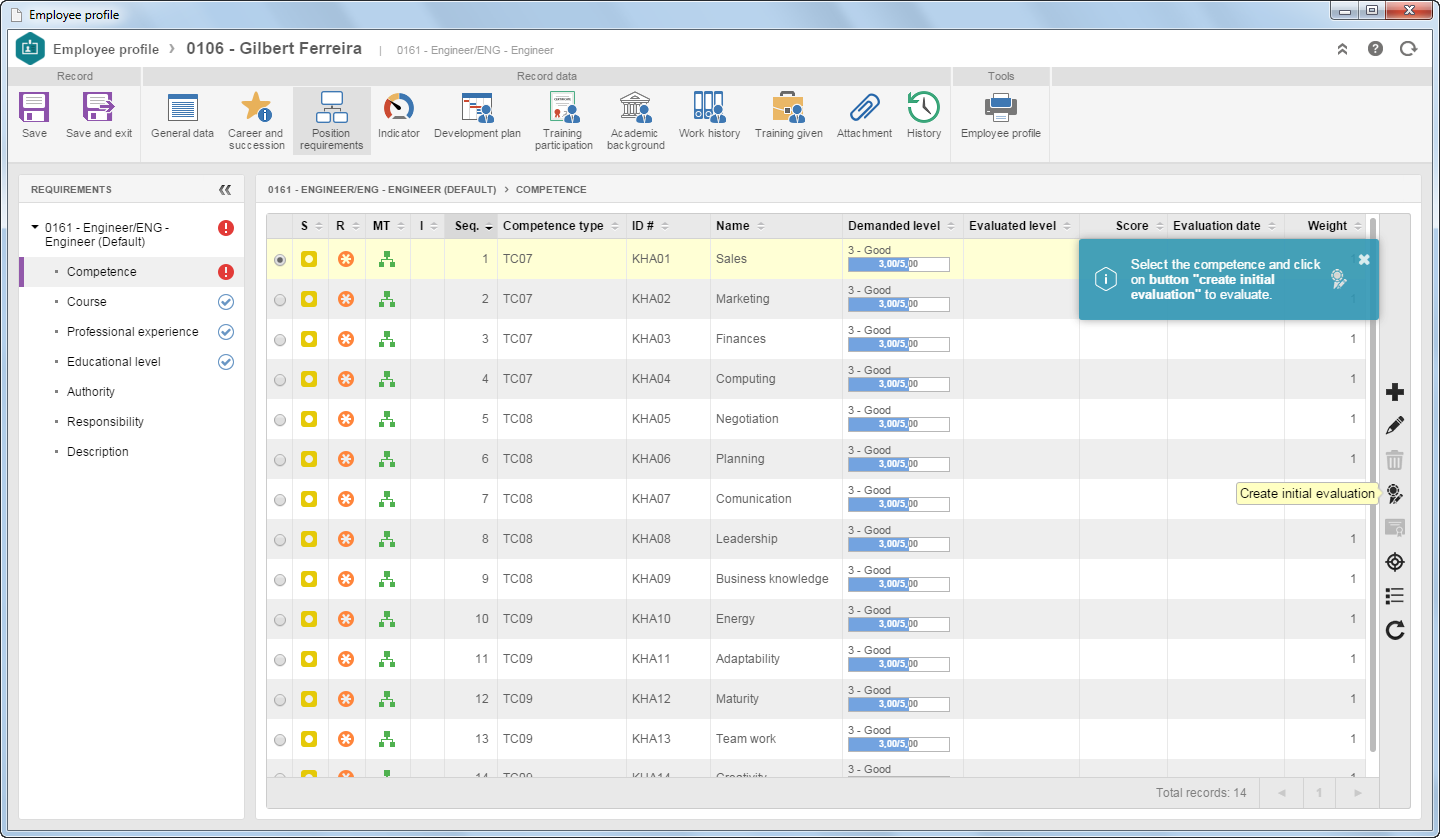Collapse the header with double chevron up
The height and width of the screenshot is (838, 1440).
[1342, 48]
